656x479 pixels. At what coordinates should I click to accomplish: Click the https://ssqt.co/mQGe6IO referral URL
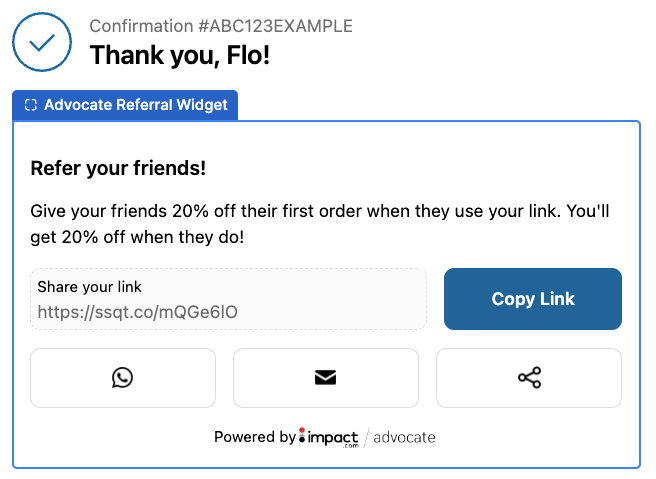click(x=137, y=312)
